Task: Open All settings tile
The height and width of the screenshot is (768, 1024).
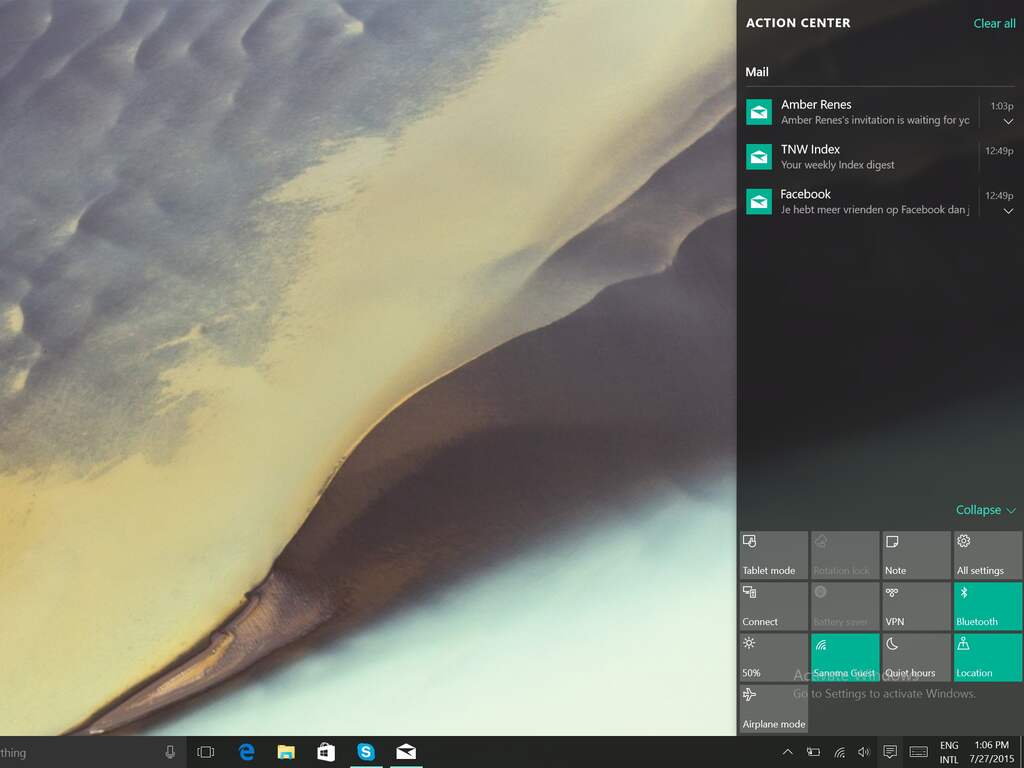Action: click(x=987, y=555)
